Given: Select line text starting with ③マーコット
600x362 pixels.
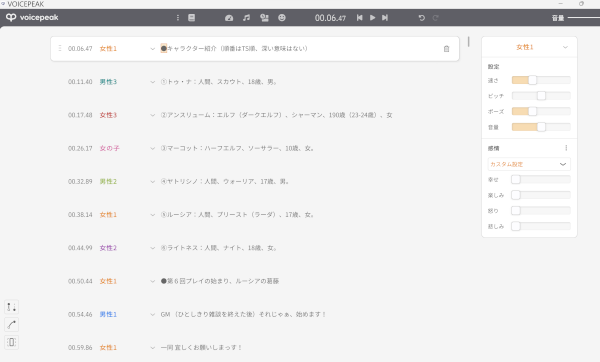Looking at the screenshot, I should [x=237, y=148].
